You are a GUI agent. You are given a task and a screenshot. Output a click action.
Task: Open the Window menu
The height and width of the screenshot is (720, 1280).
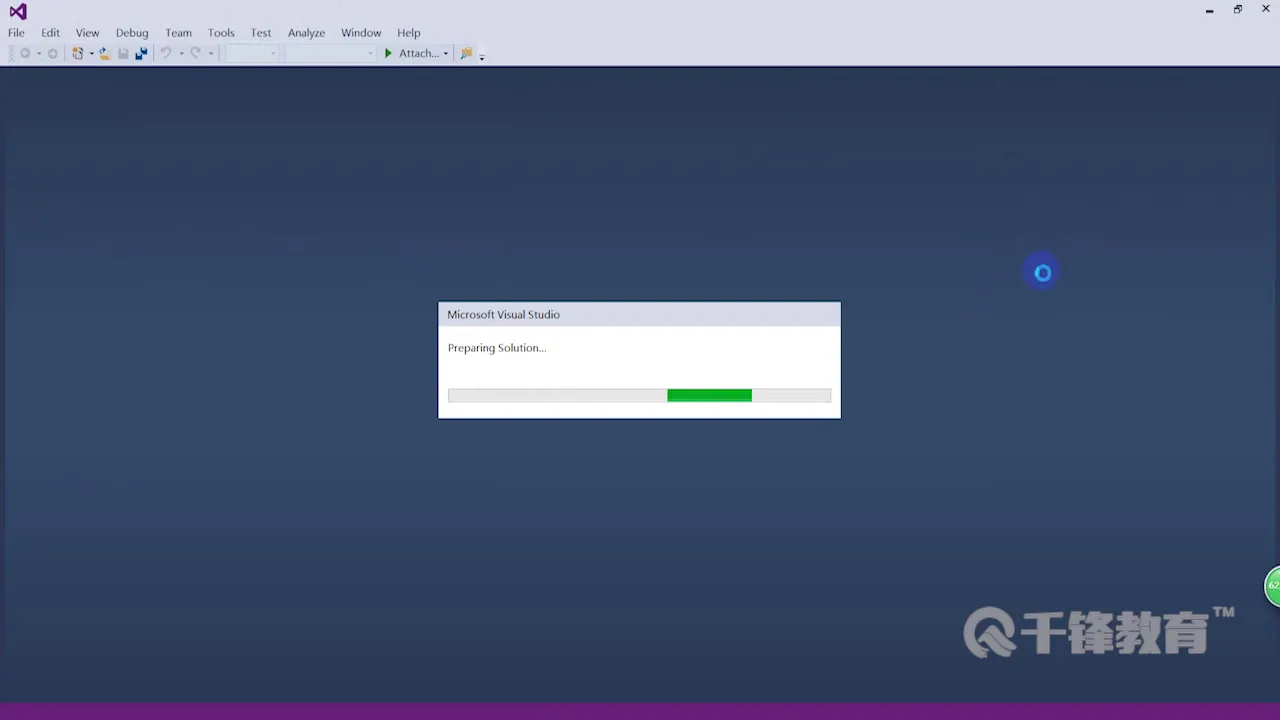(x=361, y=33)
